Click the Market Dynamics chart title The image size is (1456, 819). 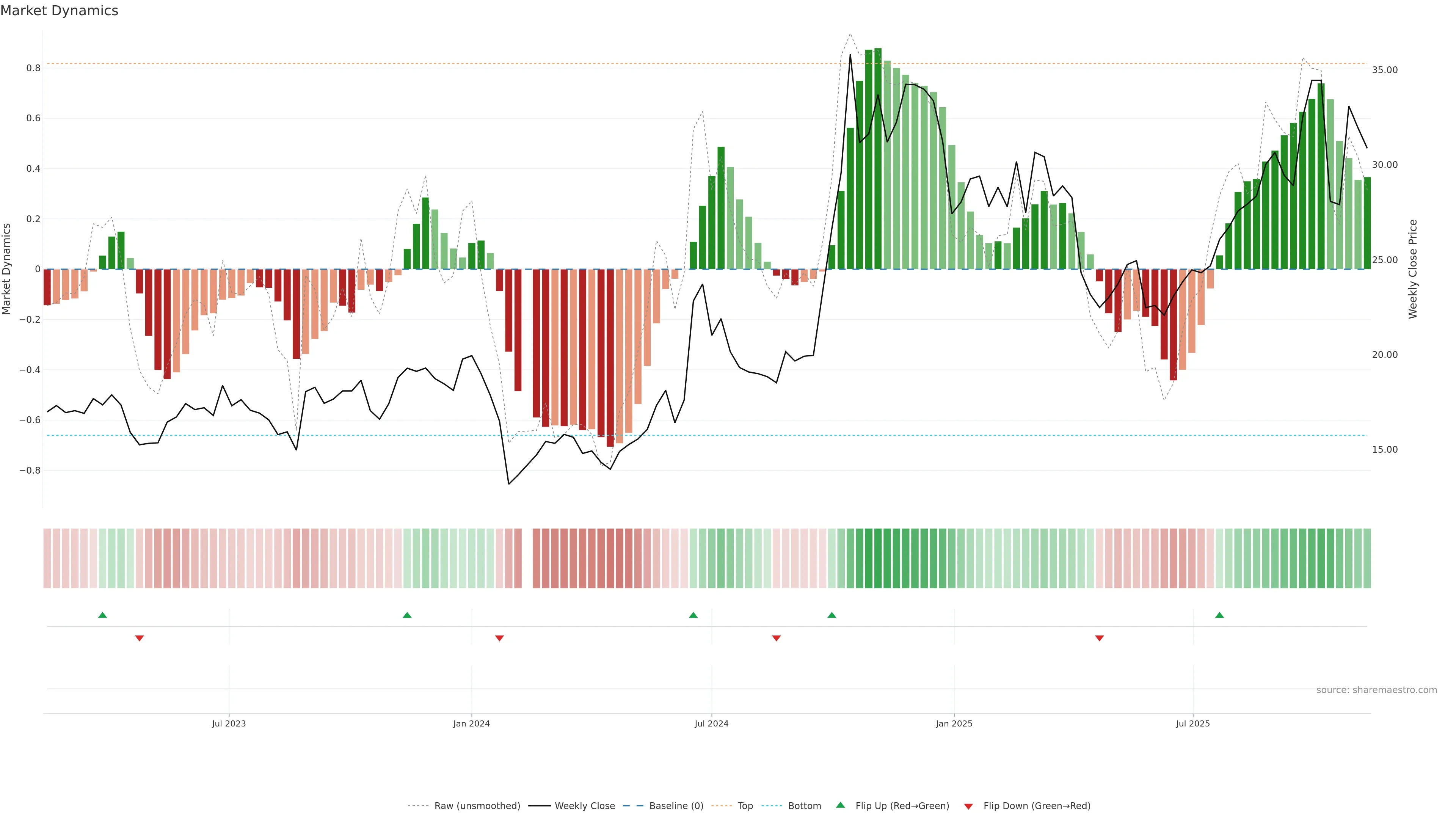click(60, 11)
